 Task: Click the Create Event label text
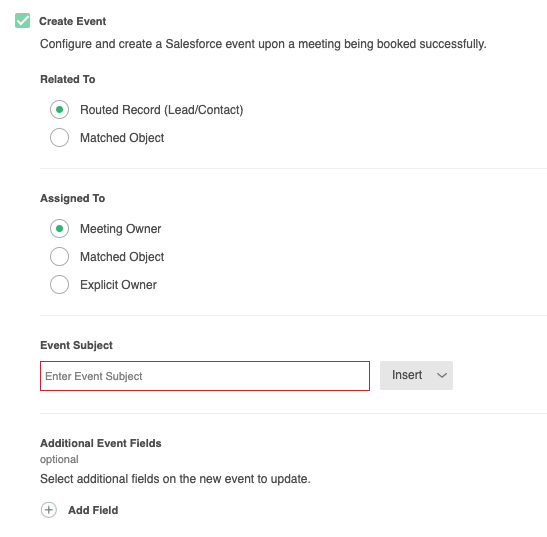[x=73, y=21]
